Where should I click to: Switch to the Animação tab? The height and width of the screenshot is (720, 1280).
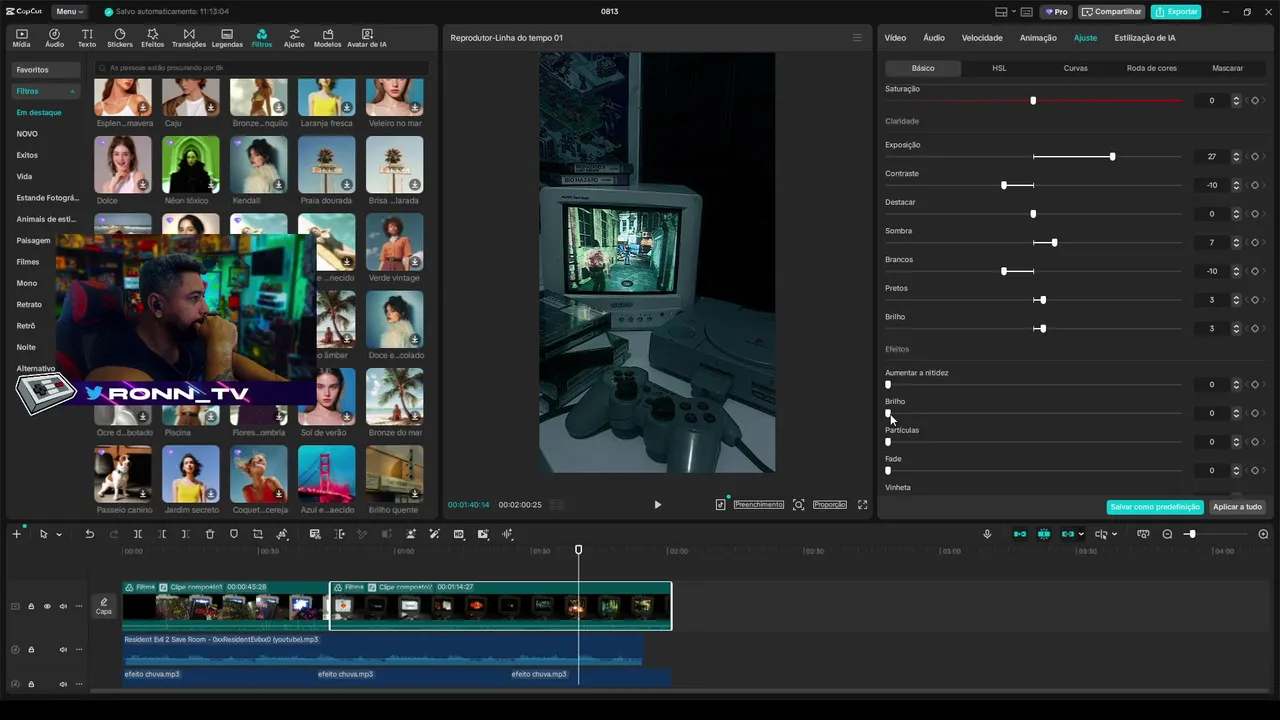click(x=1038, y=38)
